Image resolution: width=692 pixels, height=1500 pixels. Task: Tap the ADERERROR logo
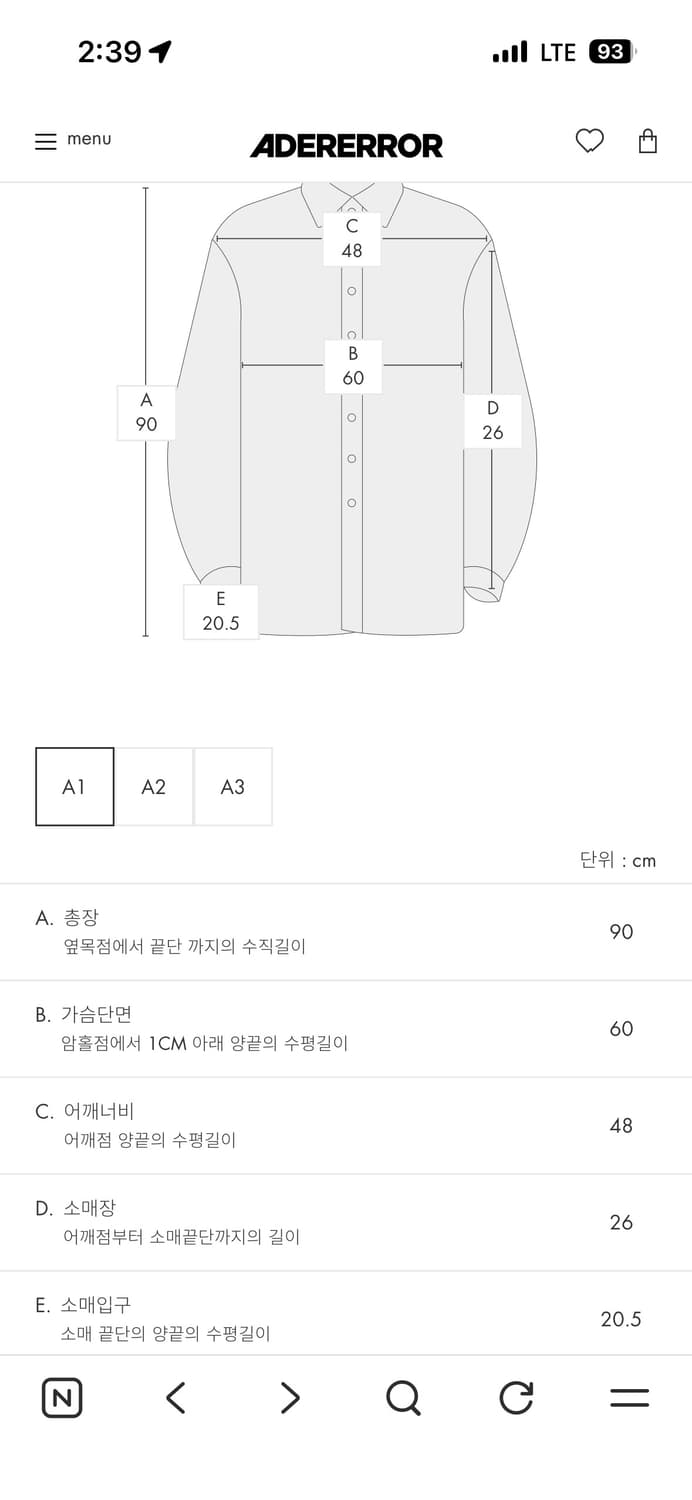(x=346, y=146)
